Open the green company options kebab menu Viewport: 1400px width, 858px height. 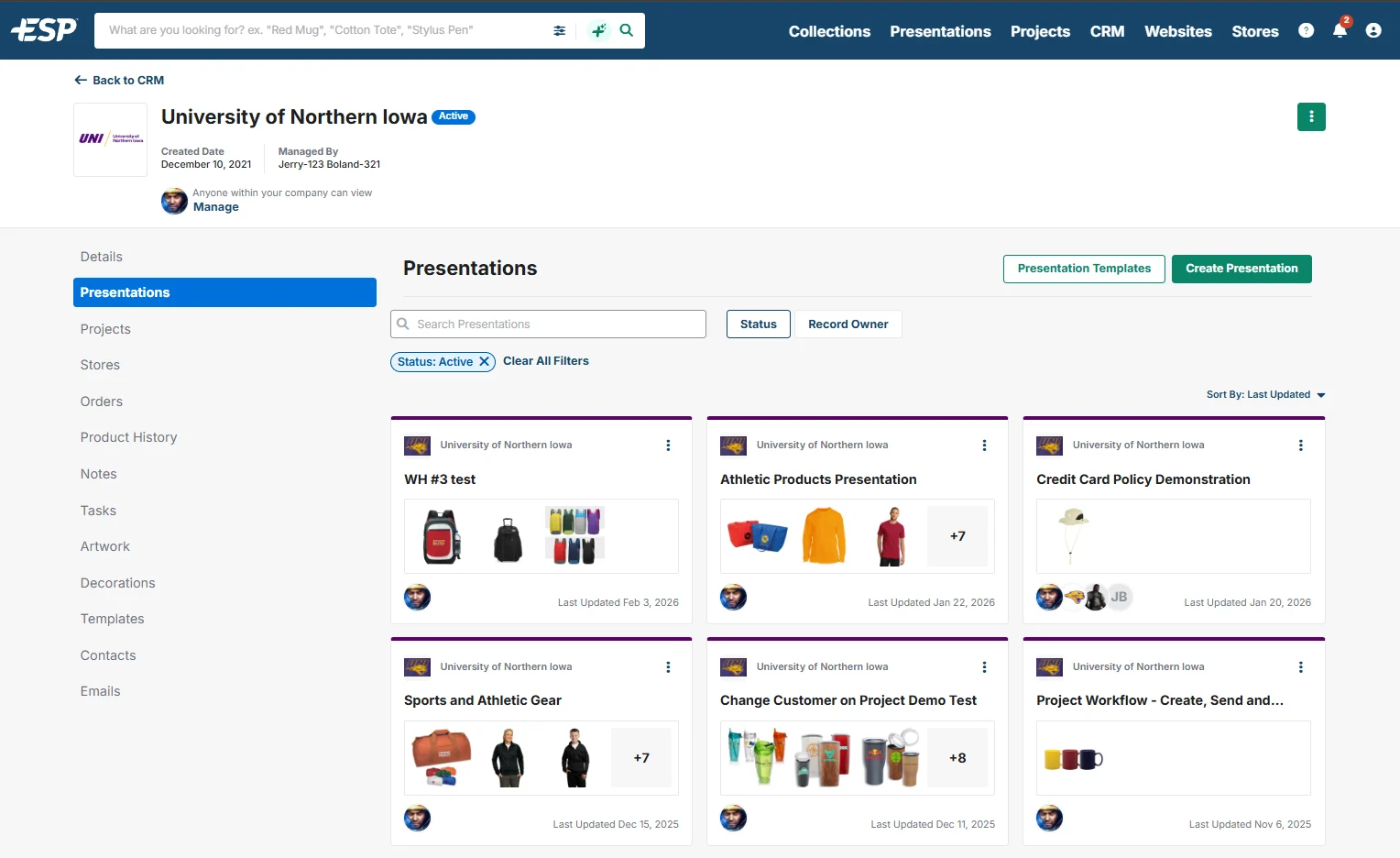pyautogui.click(x=1311, y=116)
